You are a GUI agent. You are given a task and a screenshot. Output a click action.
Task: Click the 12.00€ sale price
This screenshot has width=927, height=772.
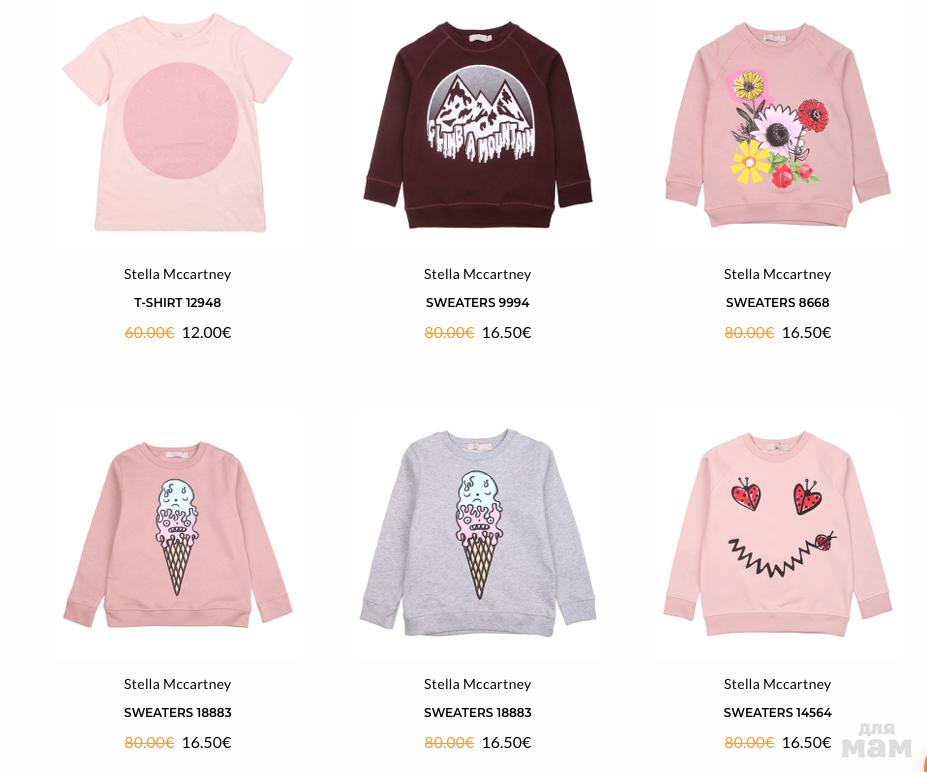(206, 333)
